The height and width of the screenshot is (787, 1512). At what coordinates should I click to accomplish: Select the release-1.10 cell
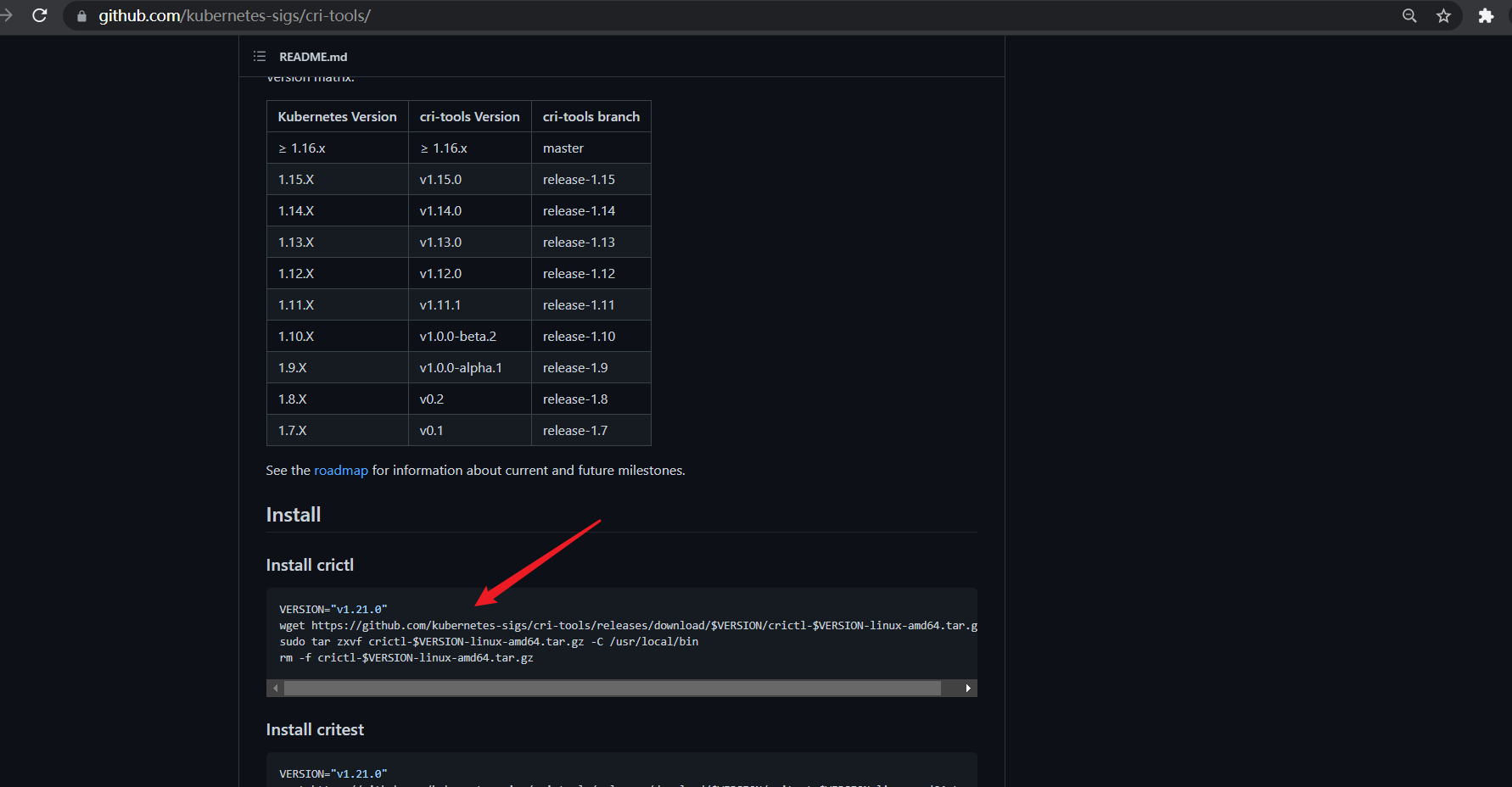[x=591, y=336]
